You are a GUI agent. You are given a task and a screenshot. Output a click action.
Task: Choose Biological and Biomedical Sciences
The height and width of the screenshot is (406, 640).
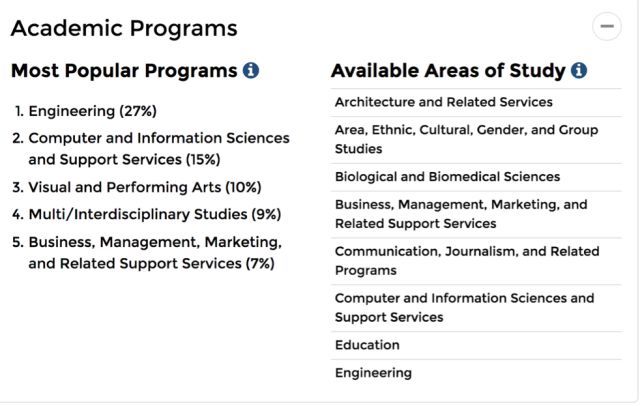tap(447, 177)
